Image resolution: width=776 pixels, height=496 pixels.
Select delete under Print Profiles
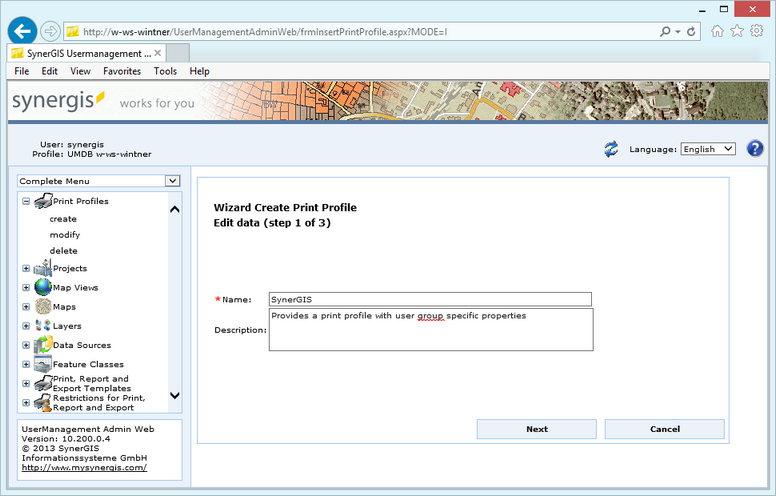(x=63, y=250)
